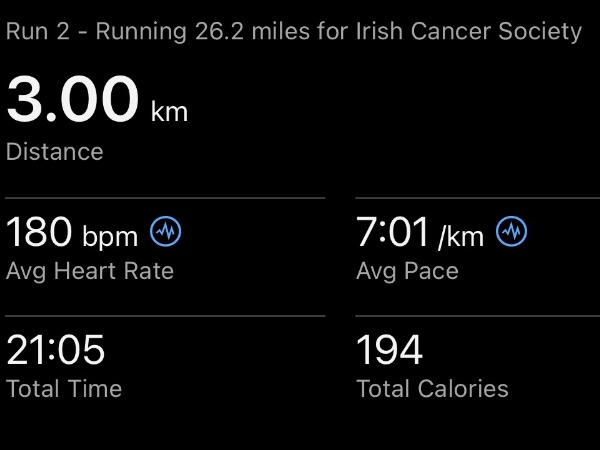Click the 21:05 total time value
This screenshot has height=450, width=600.
[56, 351]
